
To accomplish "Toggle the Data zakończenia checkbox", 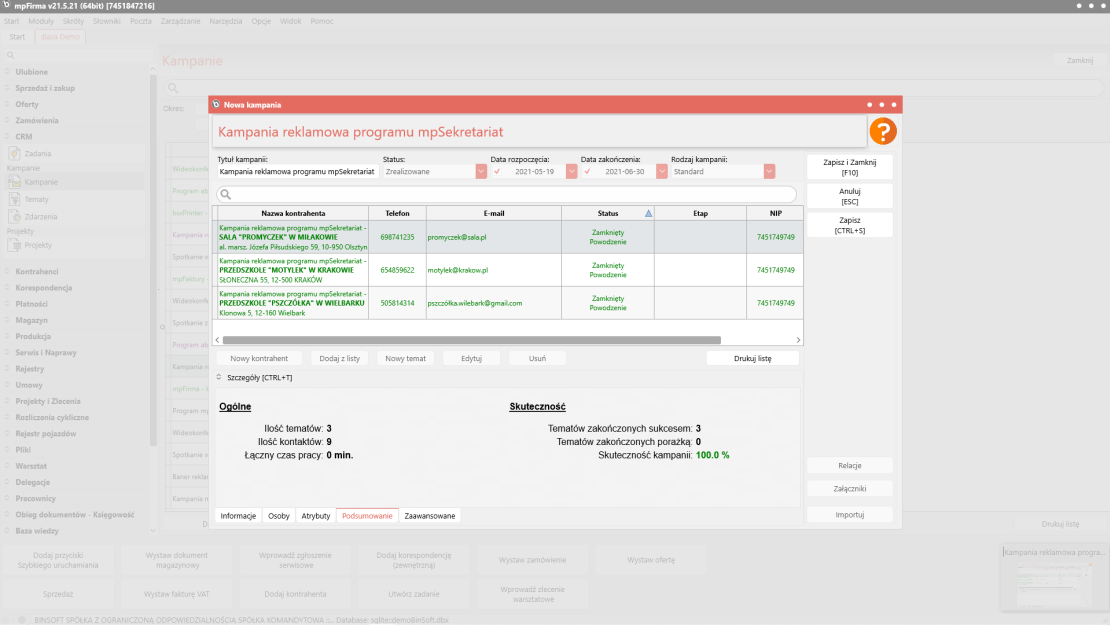I will coord(587,171).
